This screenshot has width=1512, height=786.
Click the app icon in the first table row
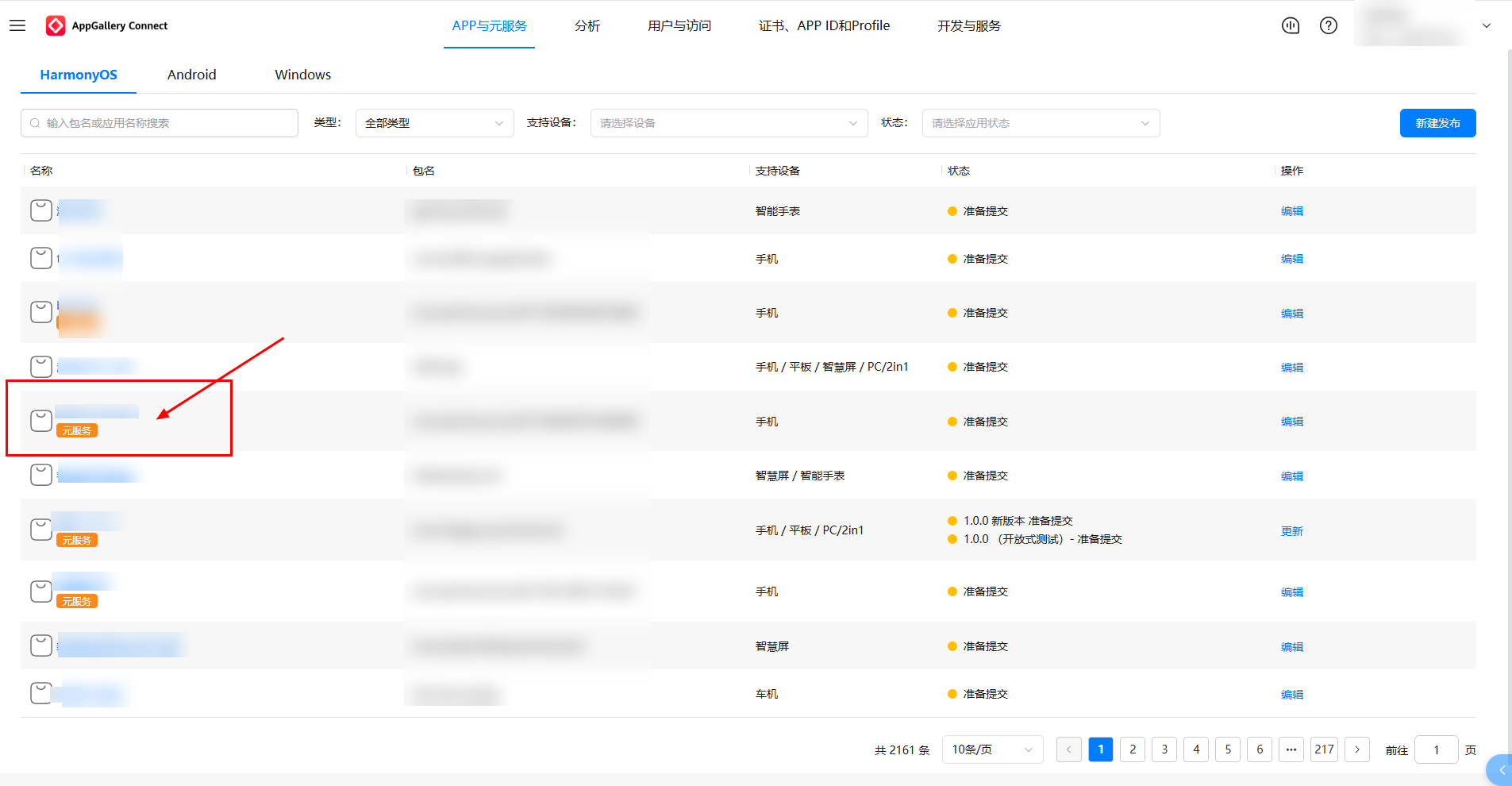[40, 210]
